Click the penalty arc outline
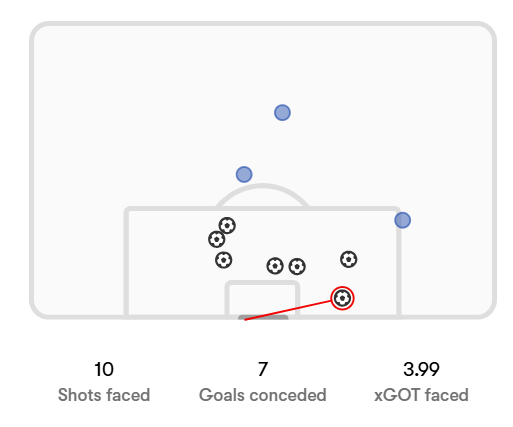Viewport: 513px width, 427px height. point(262,187)
